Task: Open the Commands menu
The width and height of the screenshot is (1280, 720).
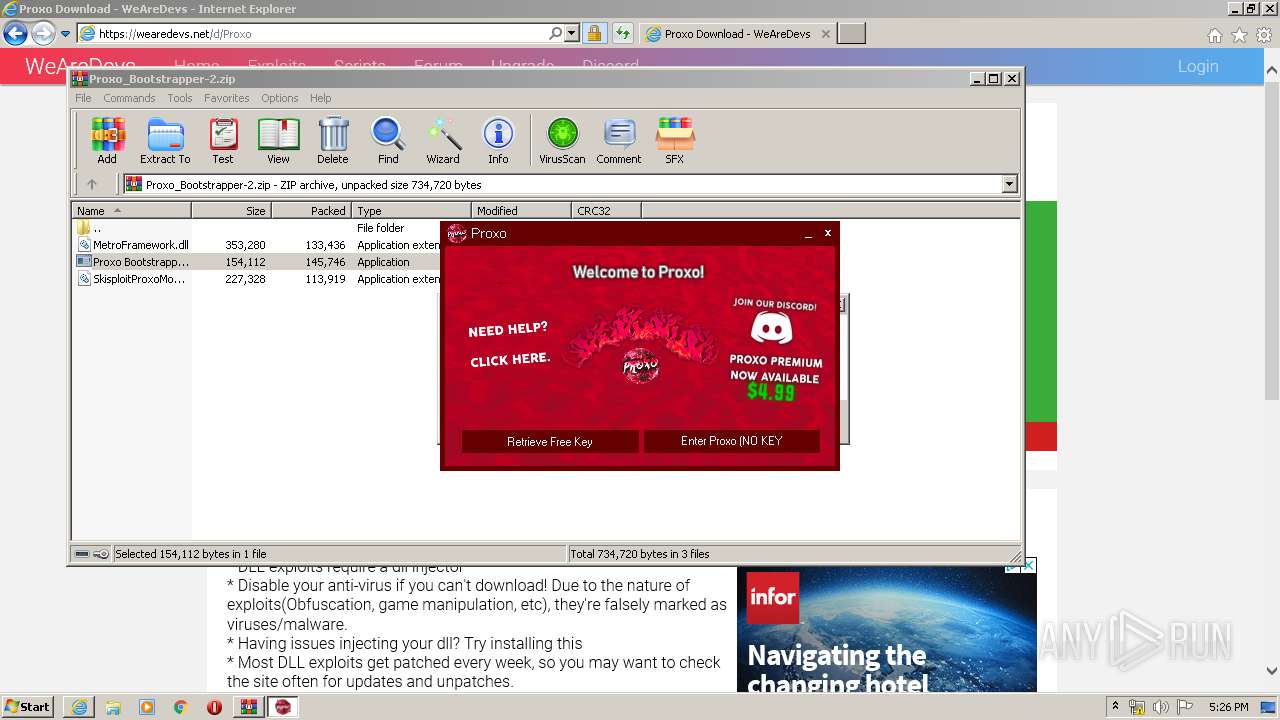Action: (129, 98)
